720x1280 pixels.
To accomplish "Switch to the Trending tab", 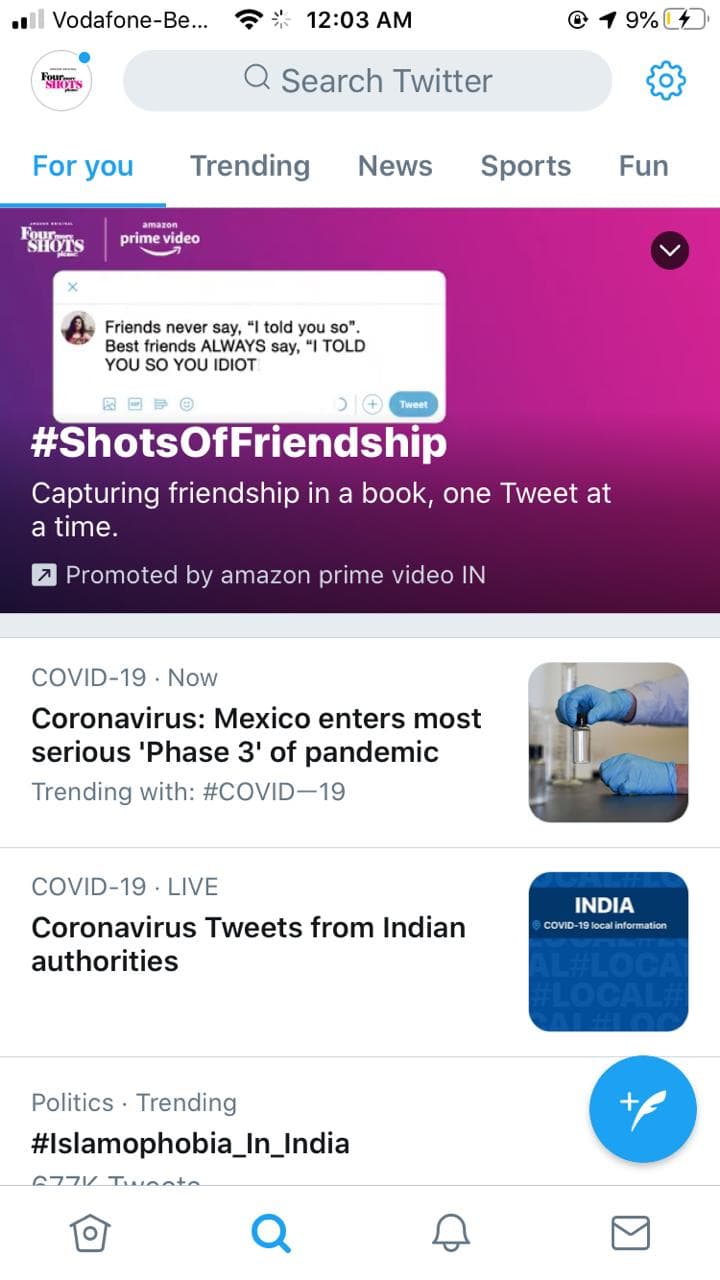I will click(250, 166).
